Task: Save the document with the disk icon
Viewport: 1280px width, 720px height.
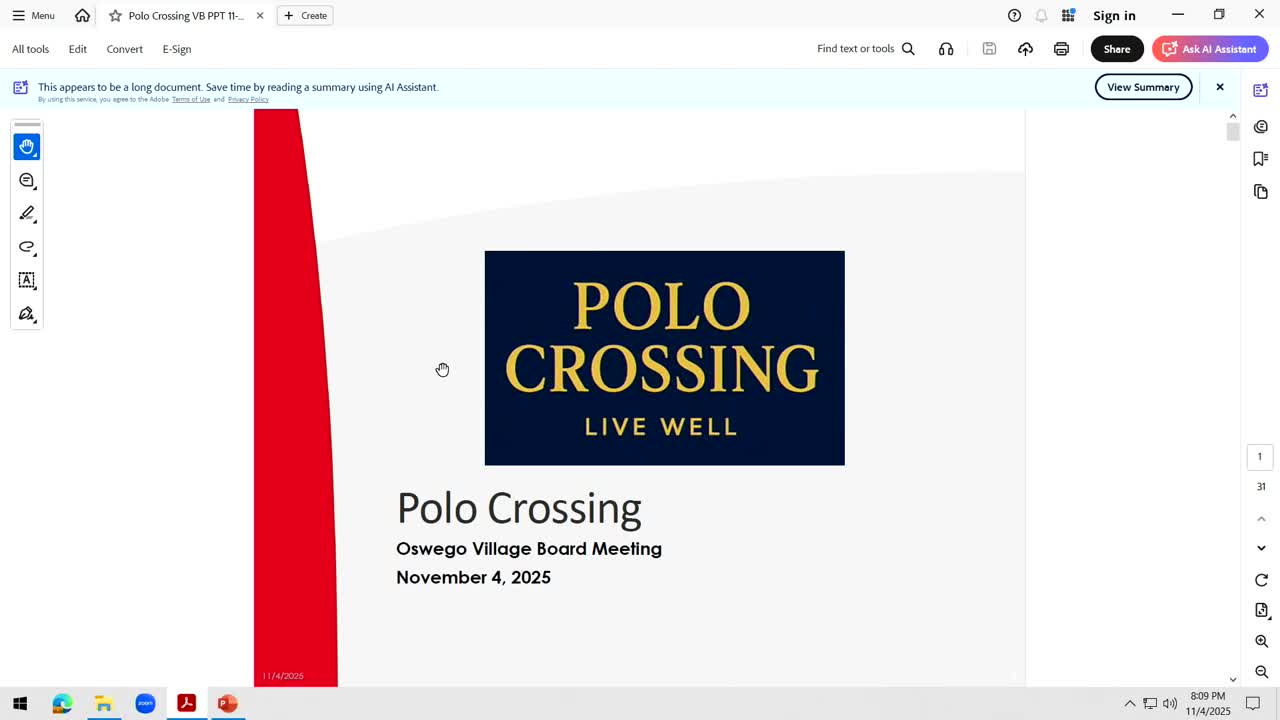Action: [x=989, y=49]
